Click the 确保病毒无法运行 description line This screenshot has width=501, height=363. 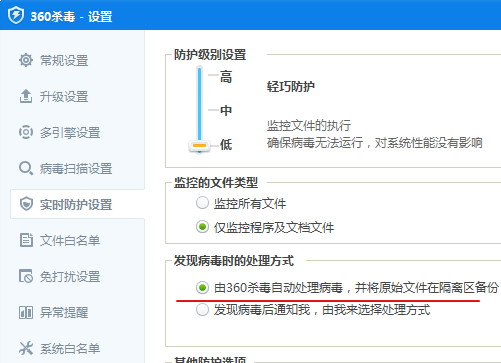[x=375, y=143]
